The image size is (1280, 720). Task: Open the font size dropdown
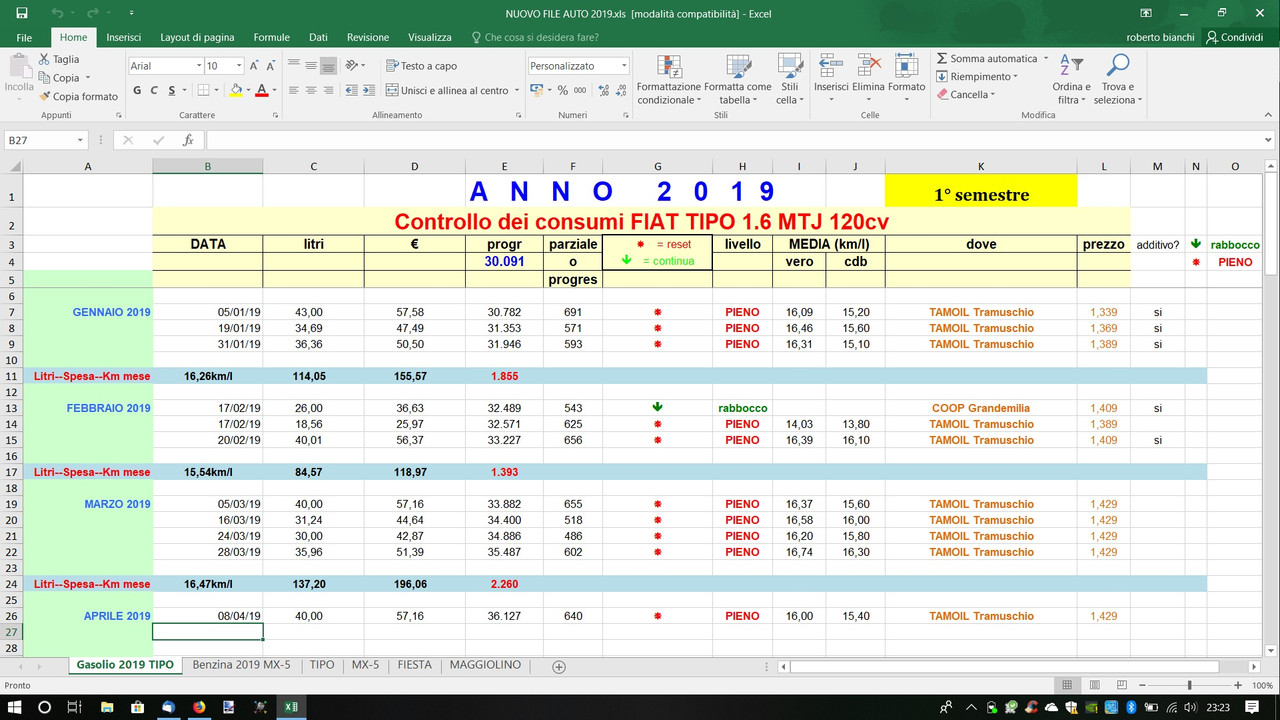[x=238, y=66]
